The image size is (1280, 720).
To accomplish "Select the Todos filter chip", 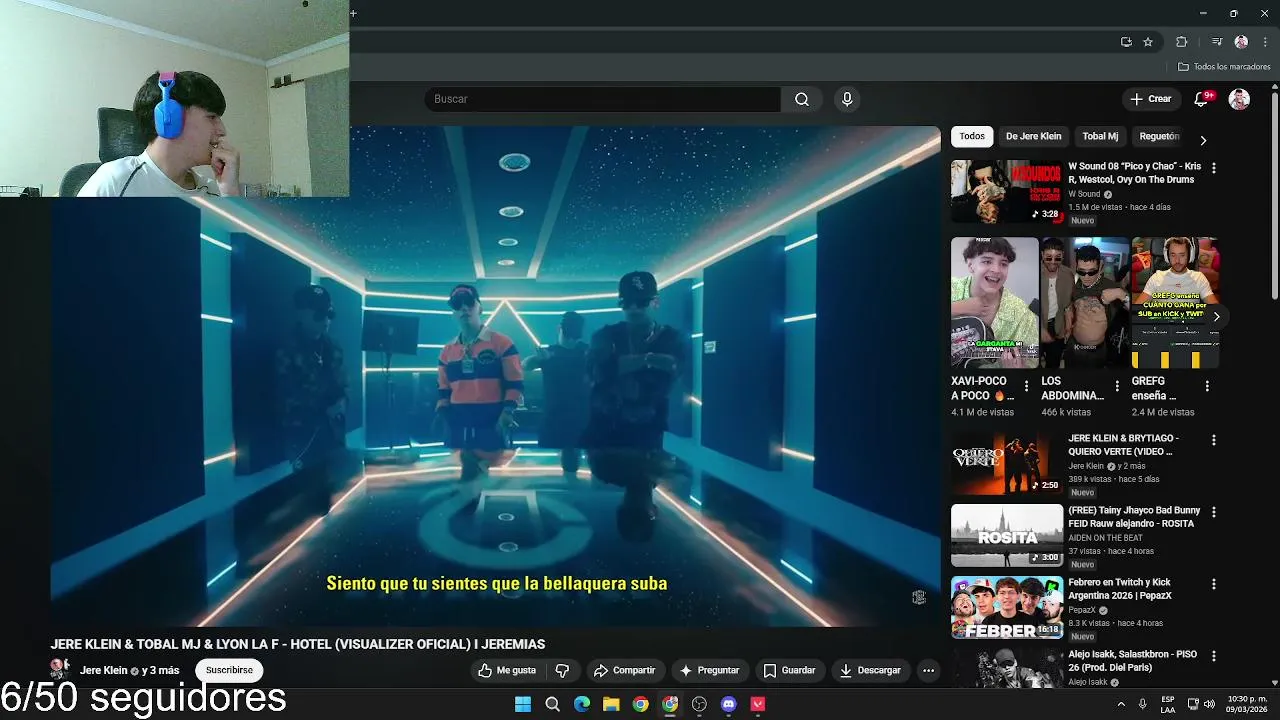I will [x=972, y=136].
